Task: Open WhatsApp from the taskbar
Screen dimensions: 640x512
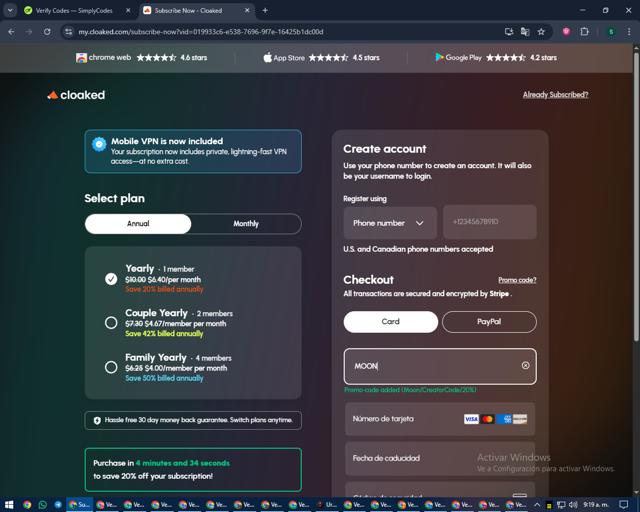Action: pyautogui.click(x=42, y=505)
